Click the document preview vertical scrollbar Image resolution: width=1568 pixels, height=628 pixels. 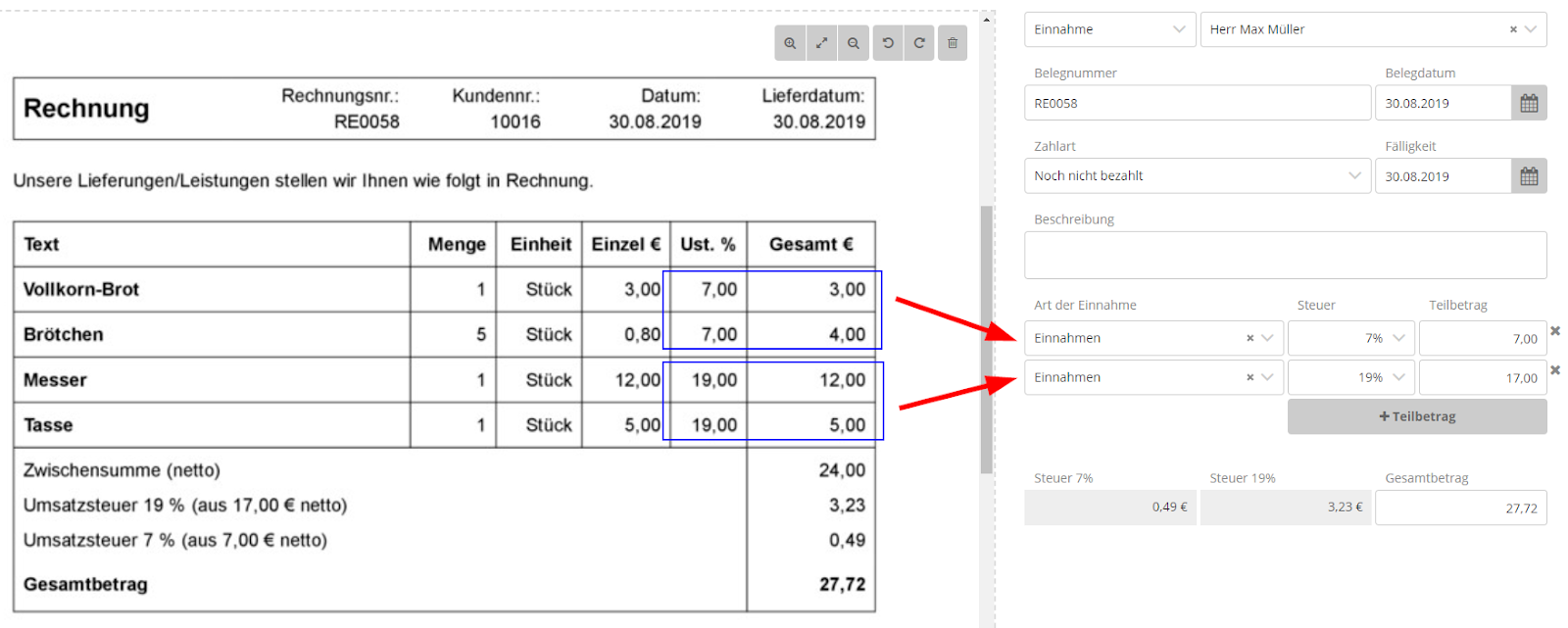point(986,338)
